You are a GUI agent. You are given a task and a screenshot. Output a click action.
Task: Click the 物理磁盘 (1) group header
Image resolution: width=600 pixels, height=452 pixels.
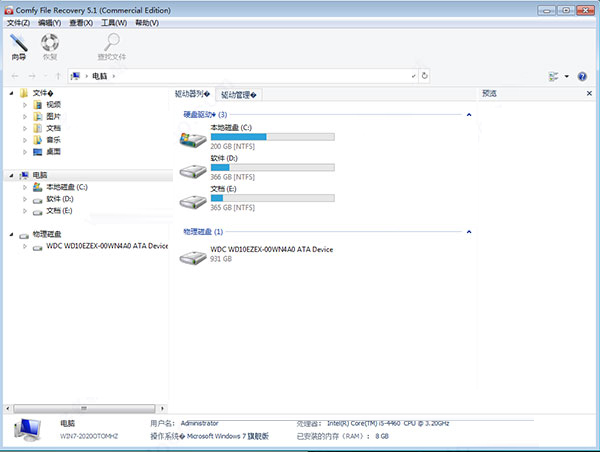203,232
